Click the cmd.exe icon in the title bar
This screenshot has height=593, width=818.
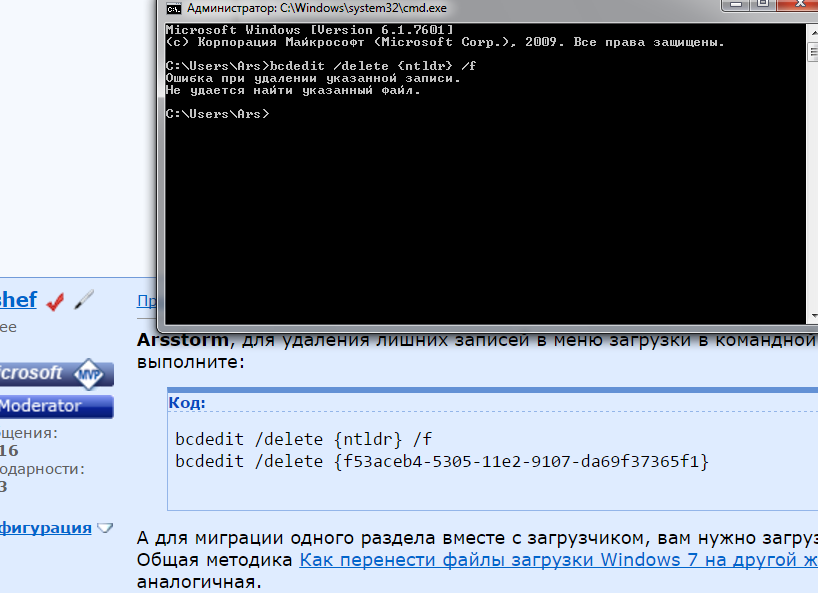[x=174, y=8]
